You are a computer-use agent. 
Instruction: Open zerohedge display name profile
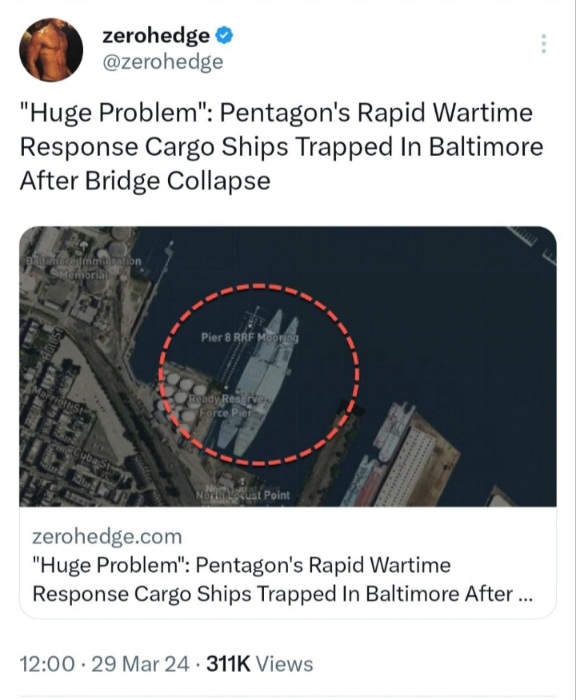click(156, 35)
